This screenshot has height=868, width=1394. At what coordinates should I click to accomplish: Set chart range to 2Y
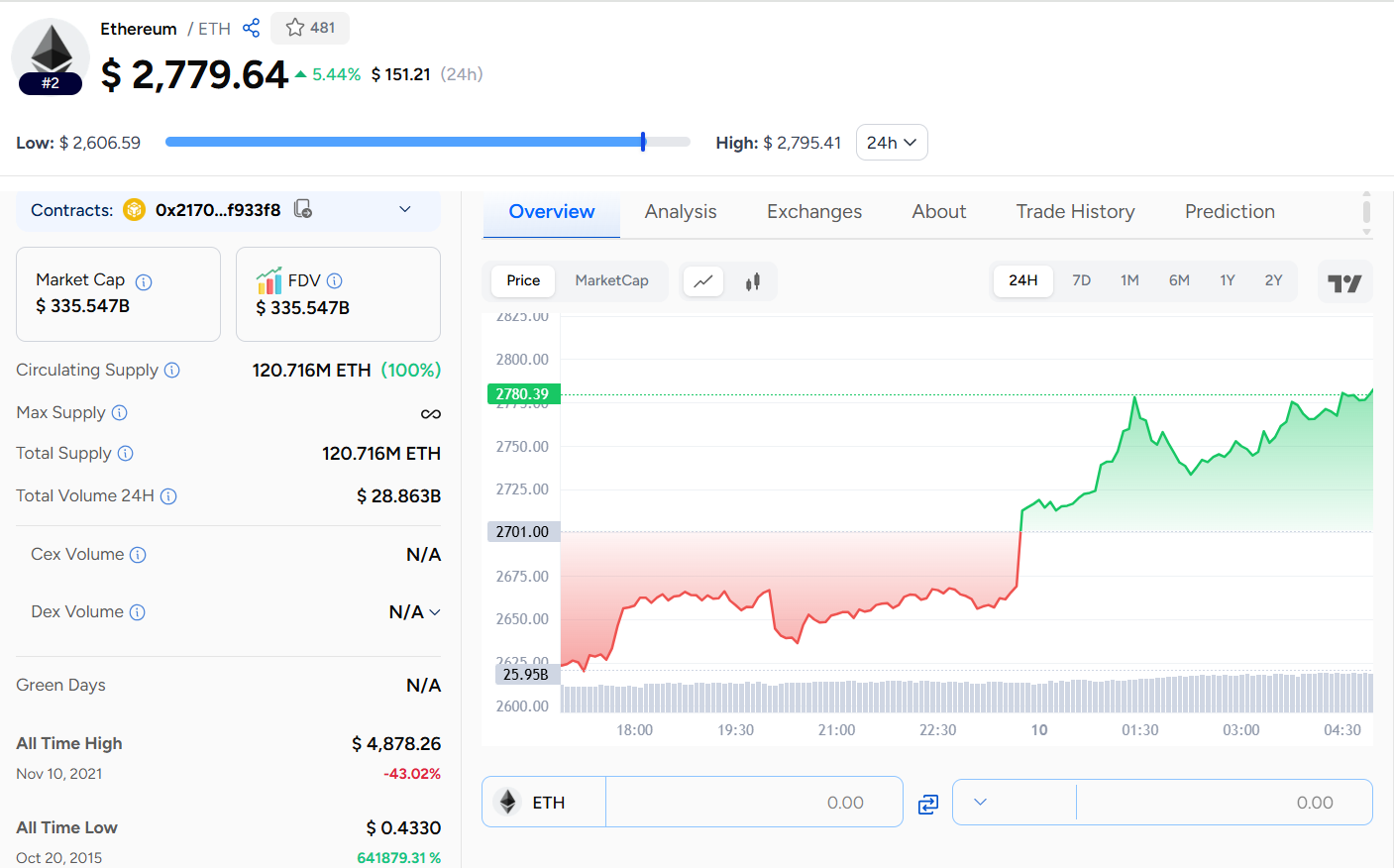click(x=1274, y=280)
